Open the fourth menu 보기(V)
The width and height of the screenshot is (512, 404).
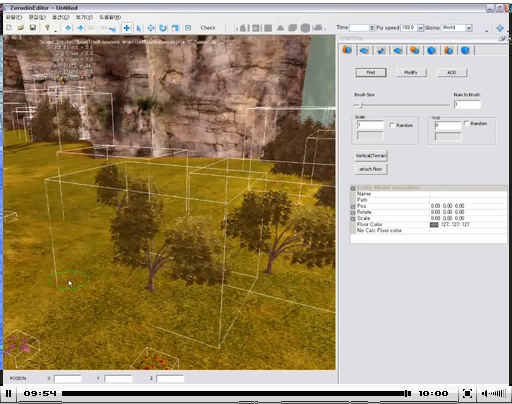click(x=84, y=17)
